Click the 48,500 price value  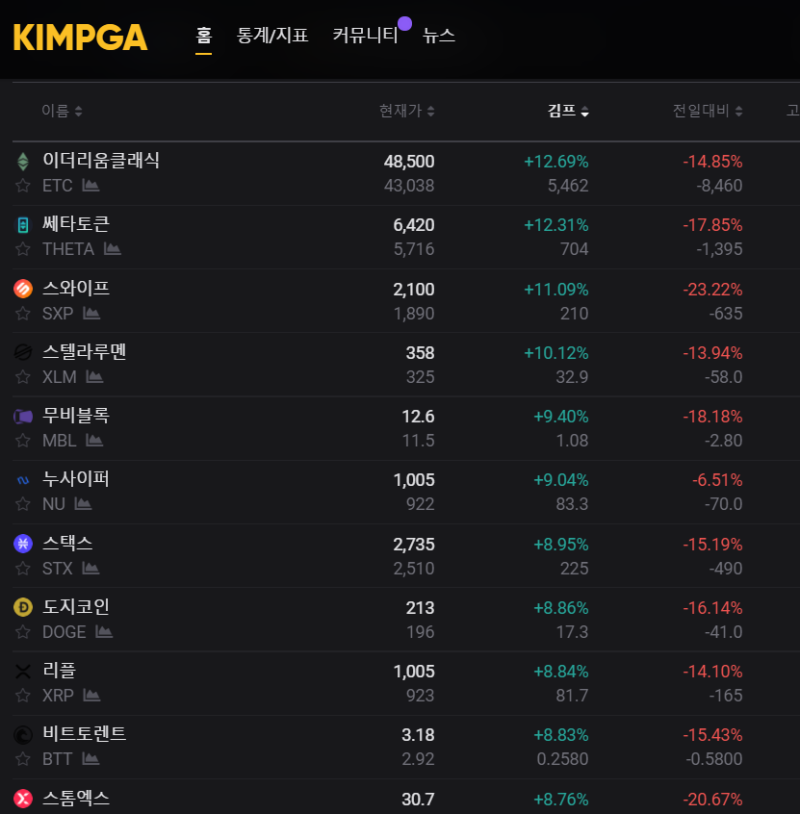pos(409,161)
